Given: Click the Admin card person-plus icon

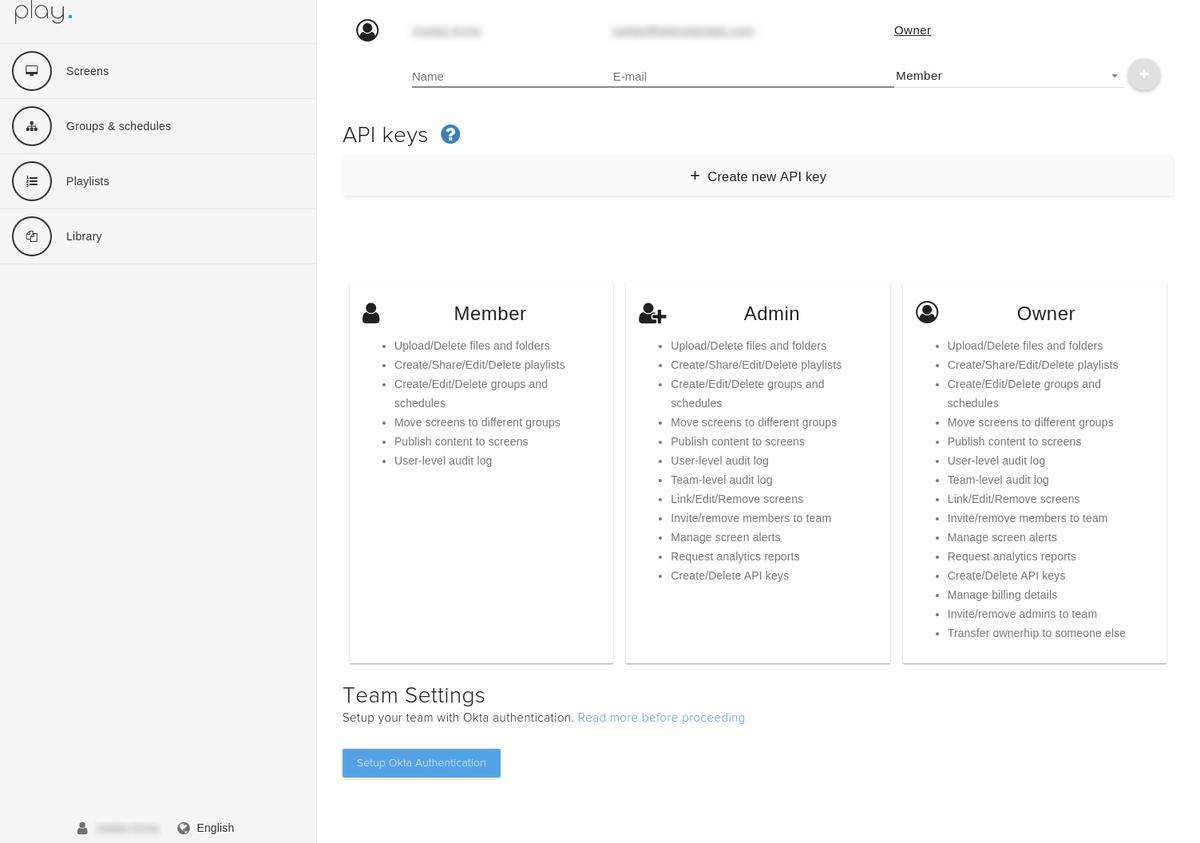Looking at the screenshot, I should click(x=652, y=314).
